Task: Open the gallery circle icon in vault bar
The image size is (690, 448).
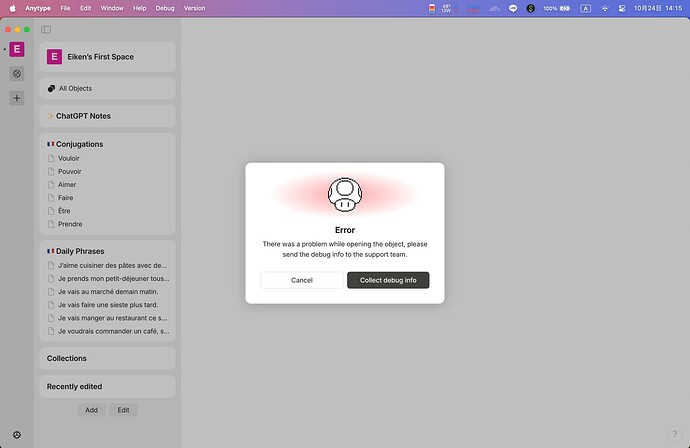Action: [x=17, y=73]
